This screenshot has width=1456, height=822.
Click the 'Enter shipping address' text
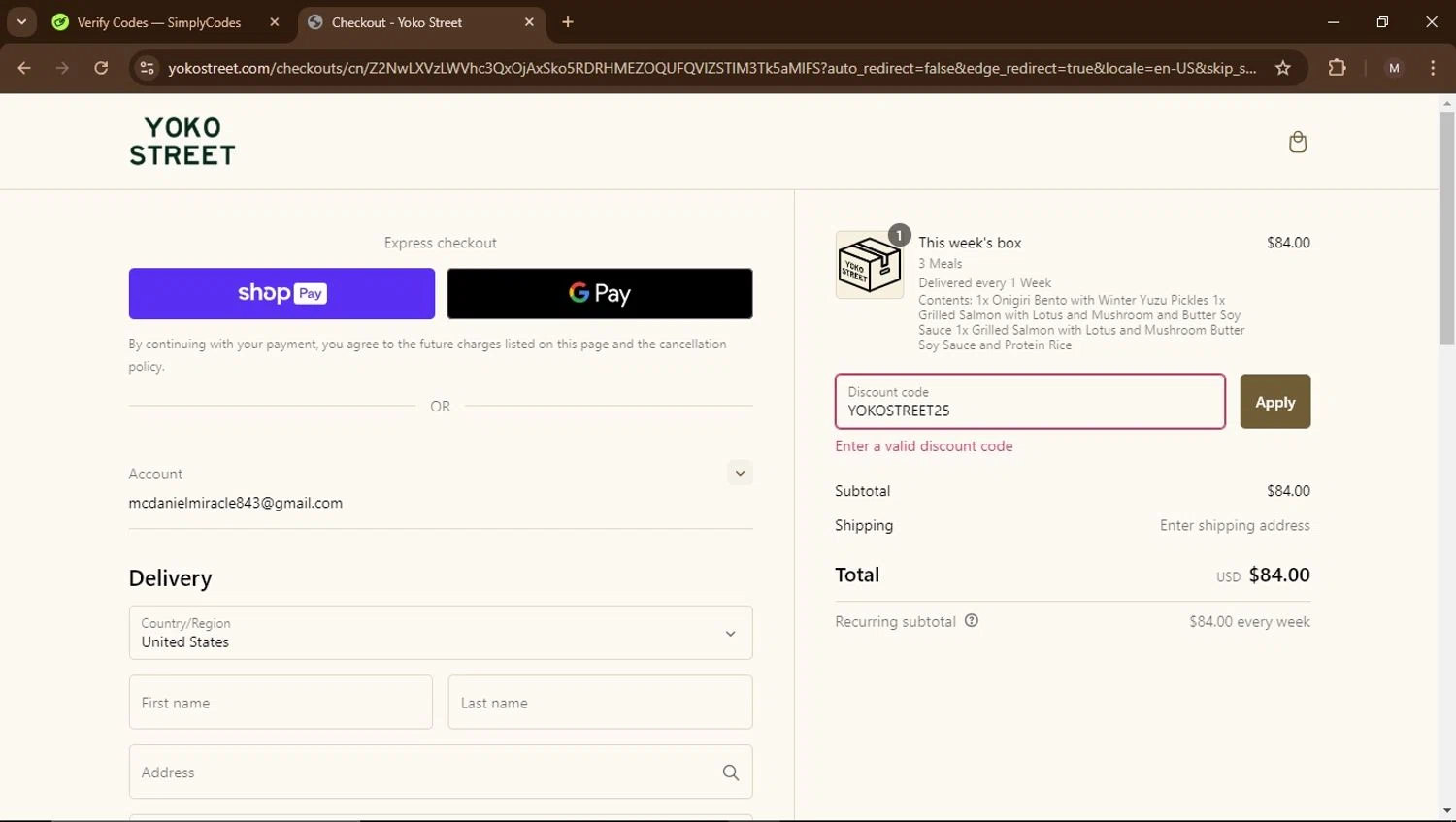[1235, 525]
